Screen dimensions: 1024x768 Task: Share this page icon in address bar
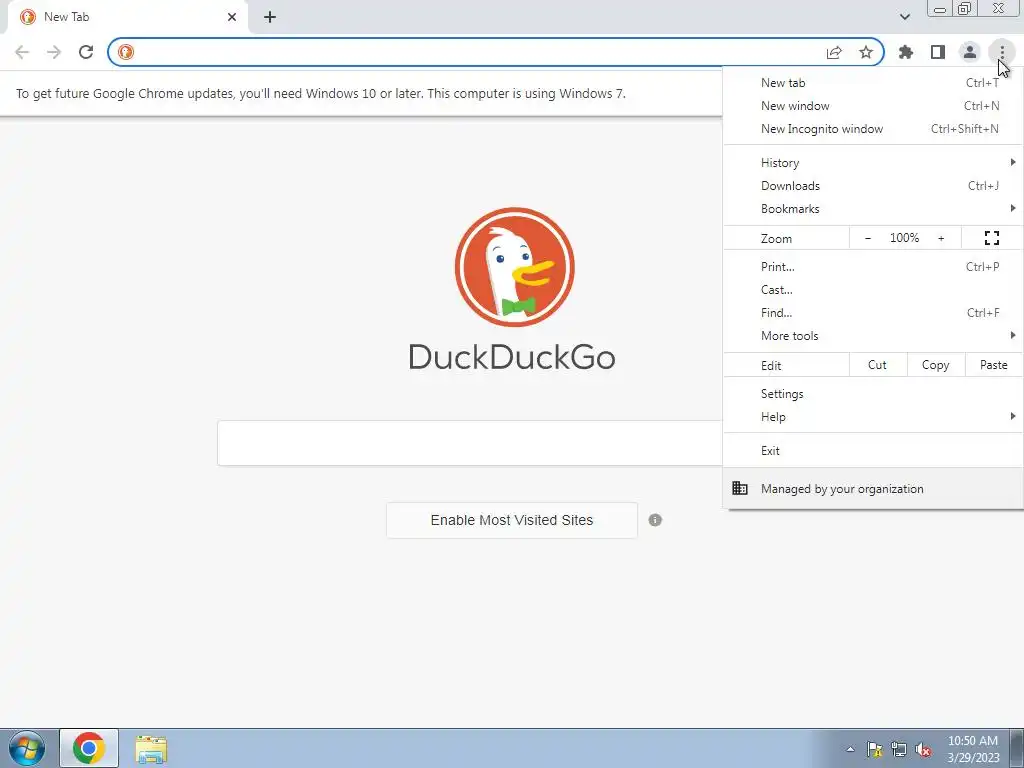(834, 52)
